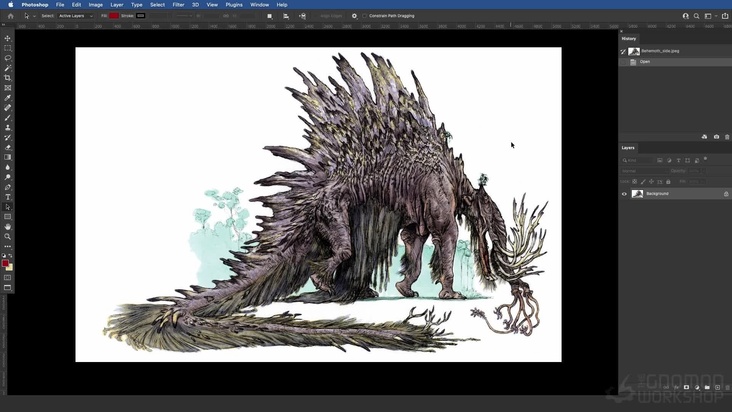The width and height of the screenshot is (732, 412).
Task: Delete the current history state
Action: [727, 137]
